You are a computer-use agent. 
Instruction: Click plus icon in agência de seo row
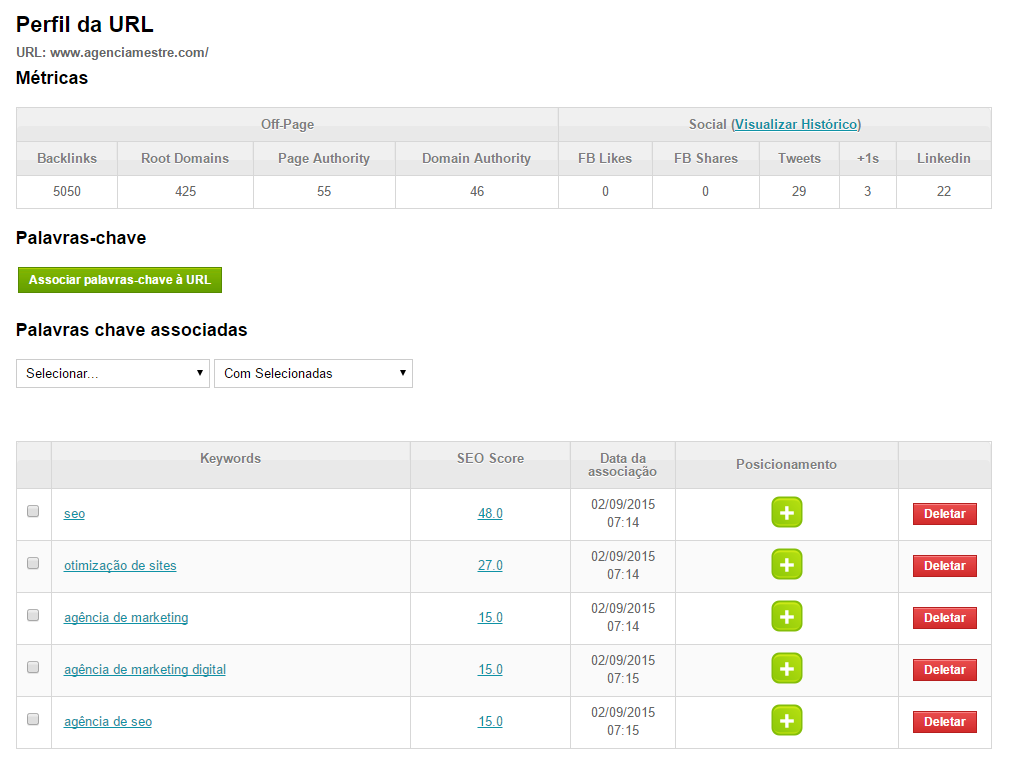(786, 721)
